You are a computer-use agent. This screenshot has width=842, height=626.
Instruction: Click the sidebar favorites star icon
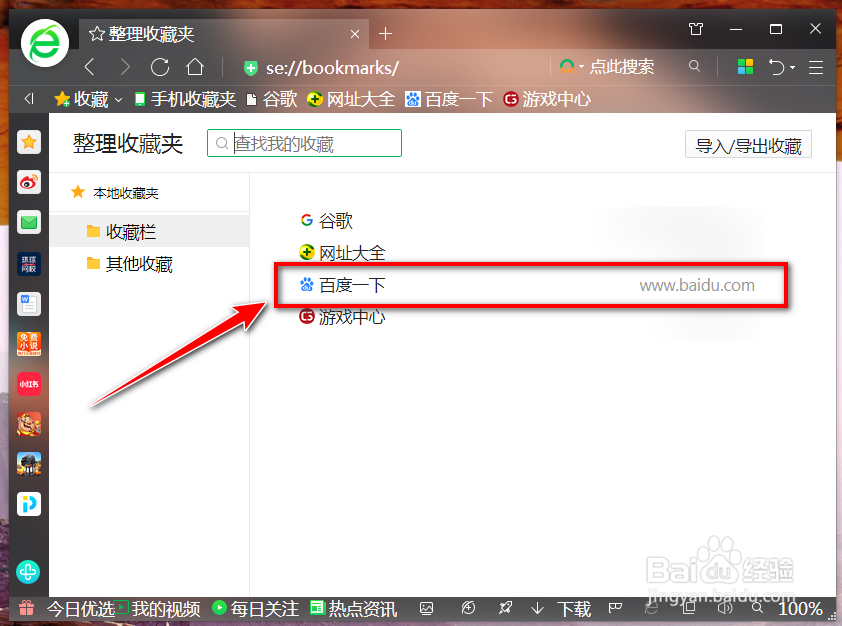[29, 142]
